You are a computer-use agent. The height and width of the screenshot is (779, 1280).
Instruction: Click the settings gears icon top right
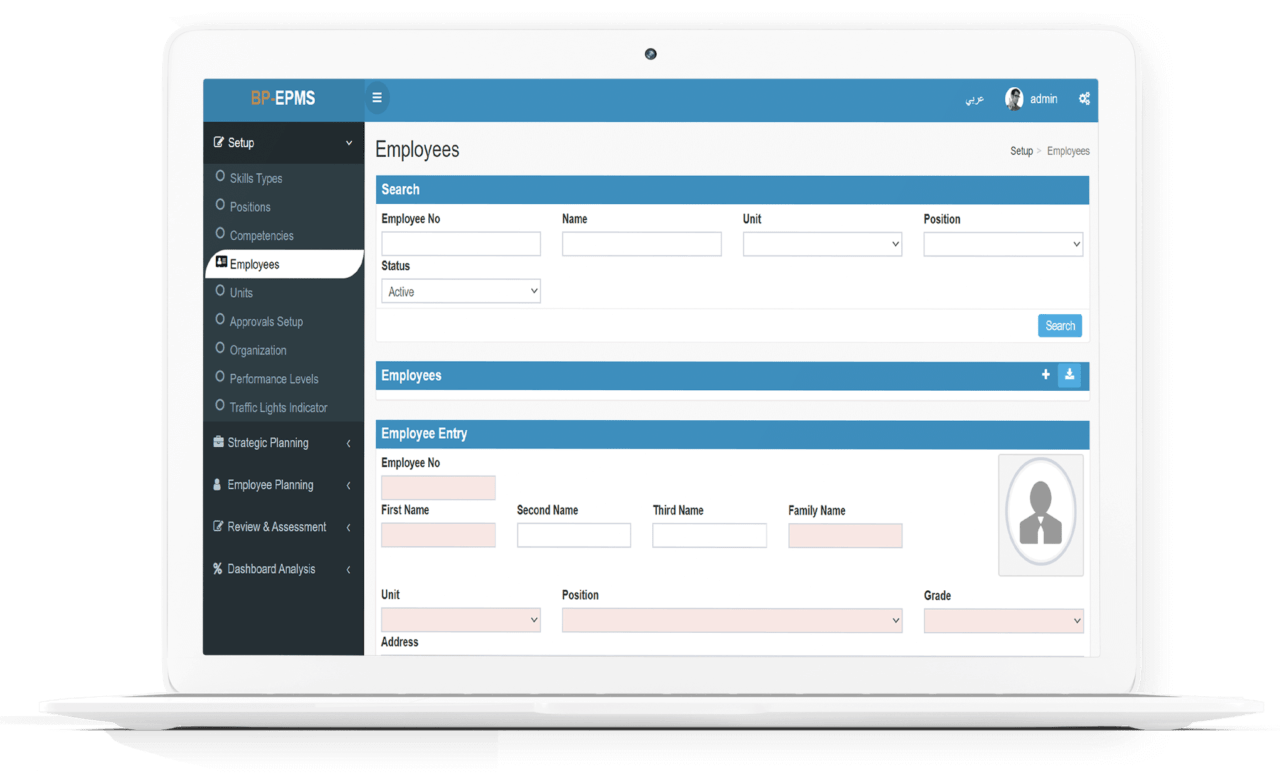click(x=1084, y=98)
